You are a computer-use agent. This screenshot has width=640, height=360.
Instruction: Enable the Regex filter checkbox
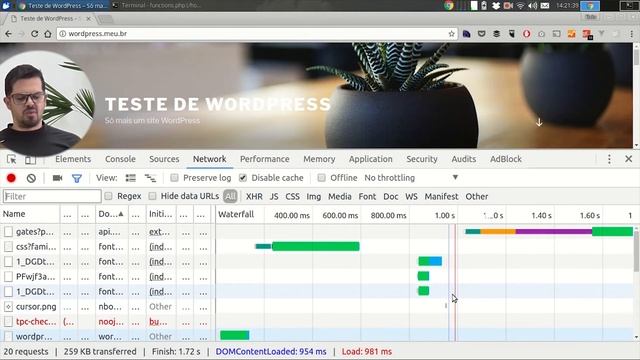[x=109, y=196]
